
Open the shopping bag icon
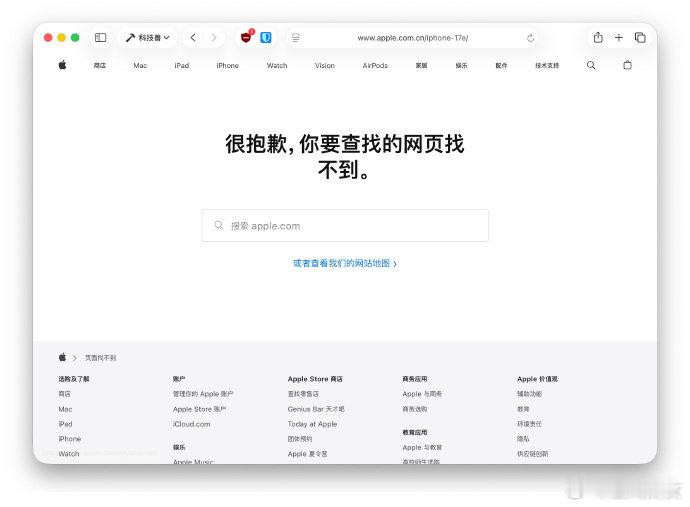point(628,65)
